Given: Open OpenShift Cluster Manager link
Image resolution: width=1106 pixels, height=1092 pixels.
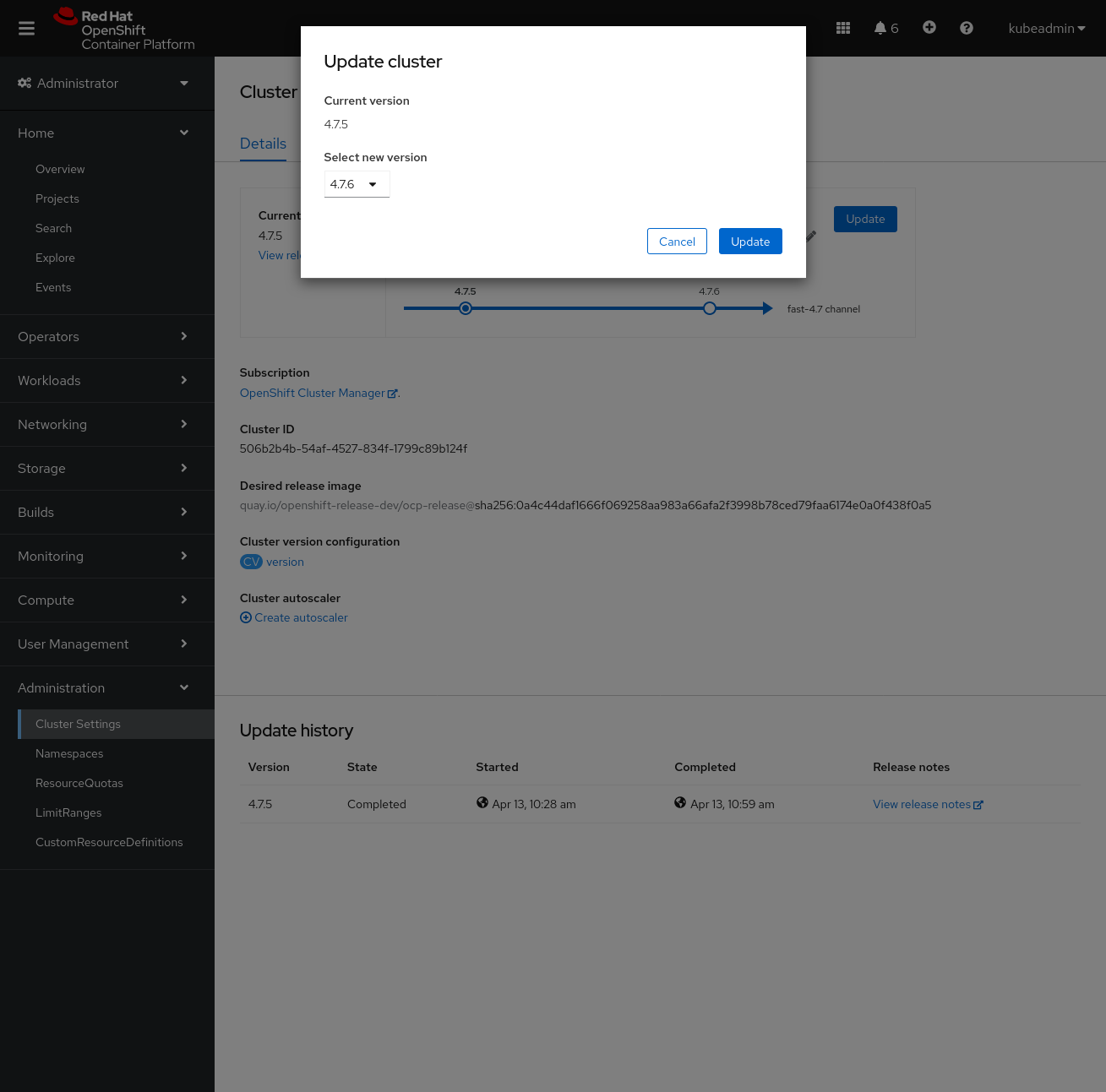Looking at the screenshot, I should click(x=319, y=393).
